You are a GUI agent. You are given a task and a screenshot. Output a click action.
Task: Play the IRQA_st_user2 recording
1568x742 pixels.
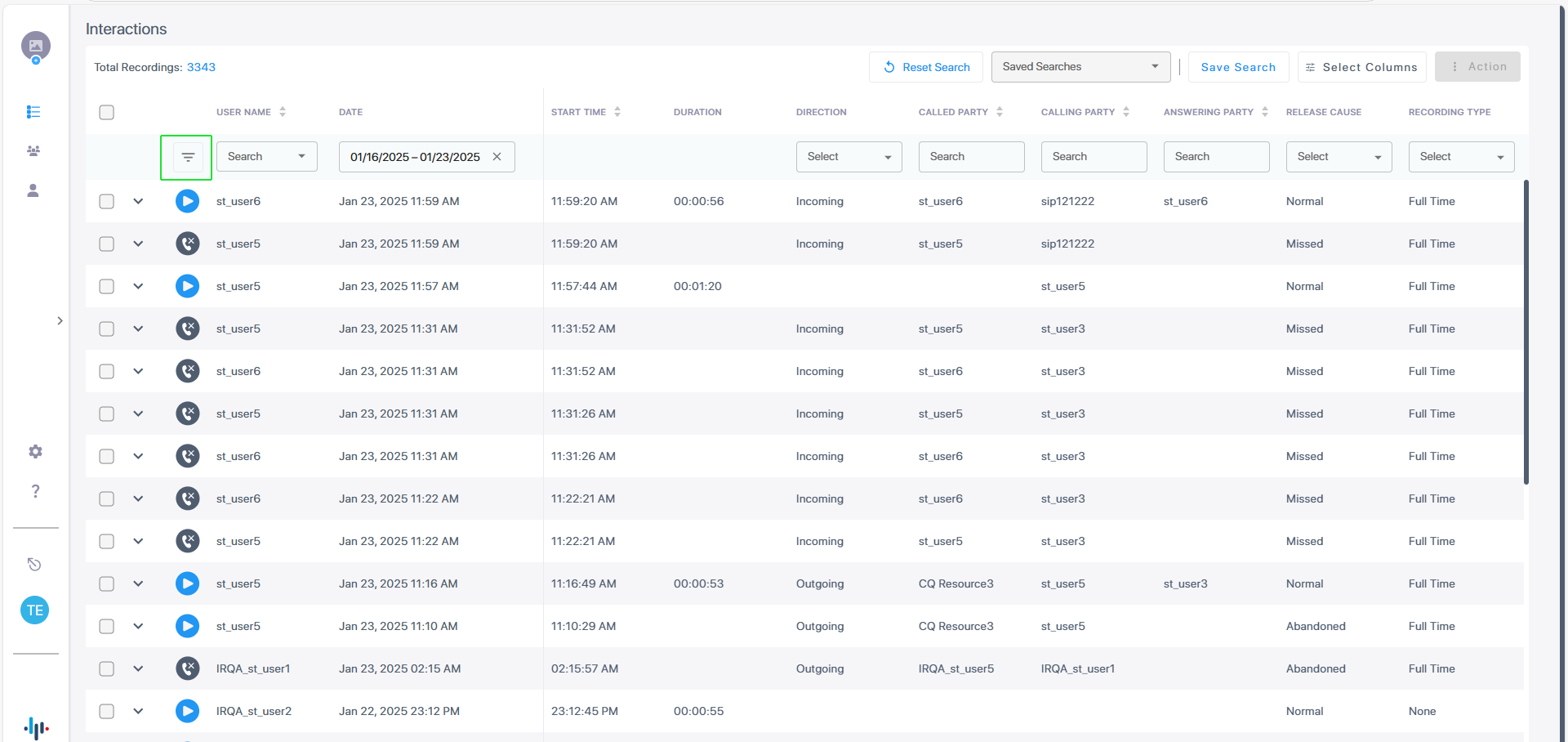point(188,711)
